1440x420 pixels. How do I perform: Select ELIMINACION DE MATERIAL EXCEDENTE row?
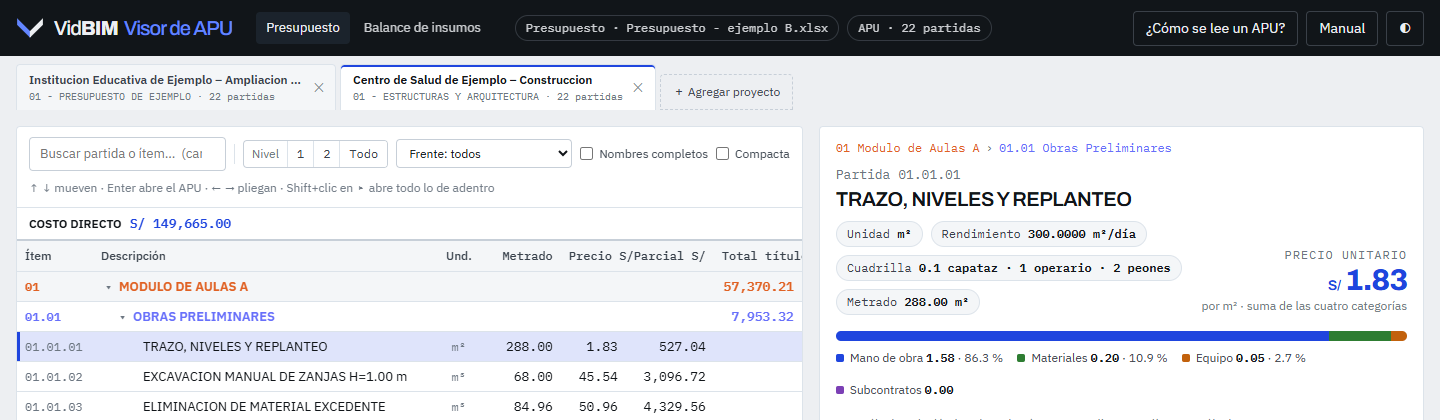pos(410,407)
